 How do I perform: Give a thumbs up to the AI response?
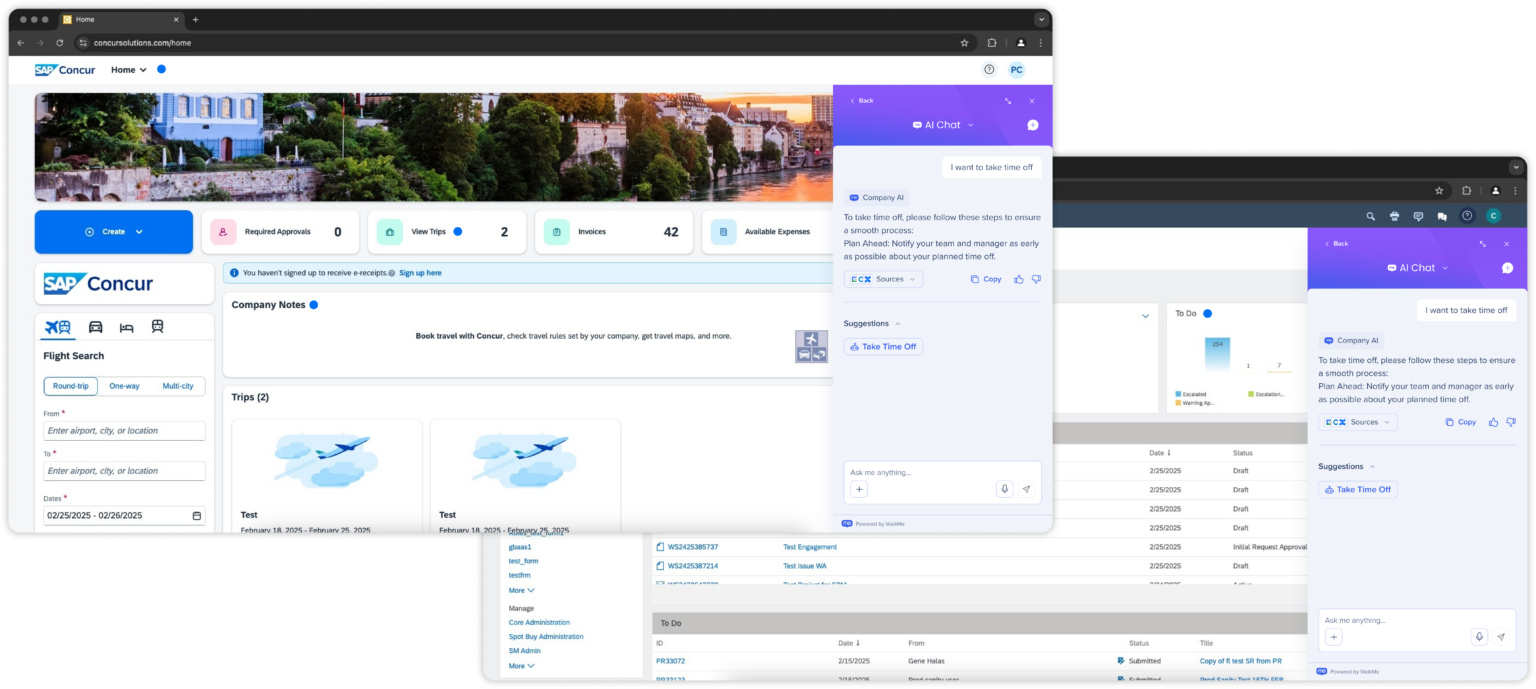1019,280
